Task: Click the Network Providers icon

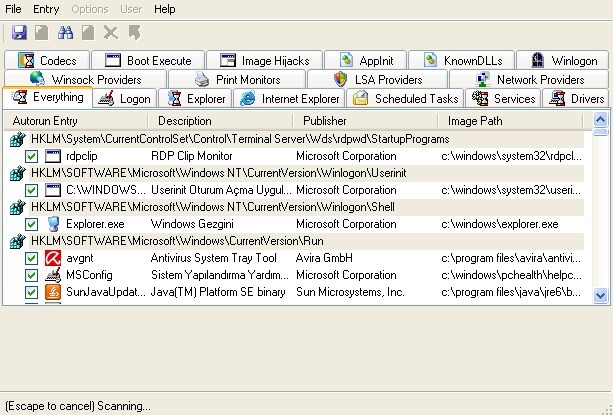Action: (483, 79)
